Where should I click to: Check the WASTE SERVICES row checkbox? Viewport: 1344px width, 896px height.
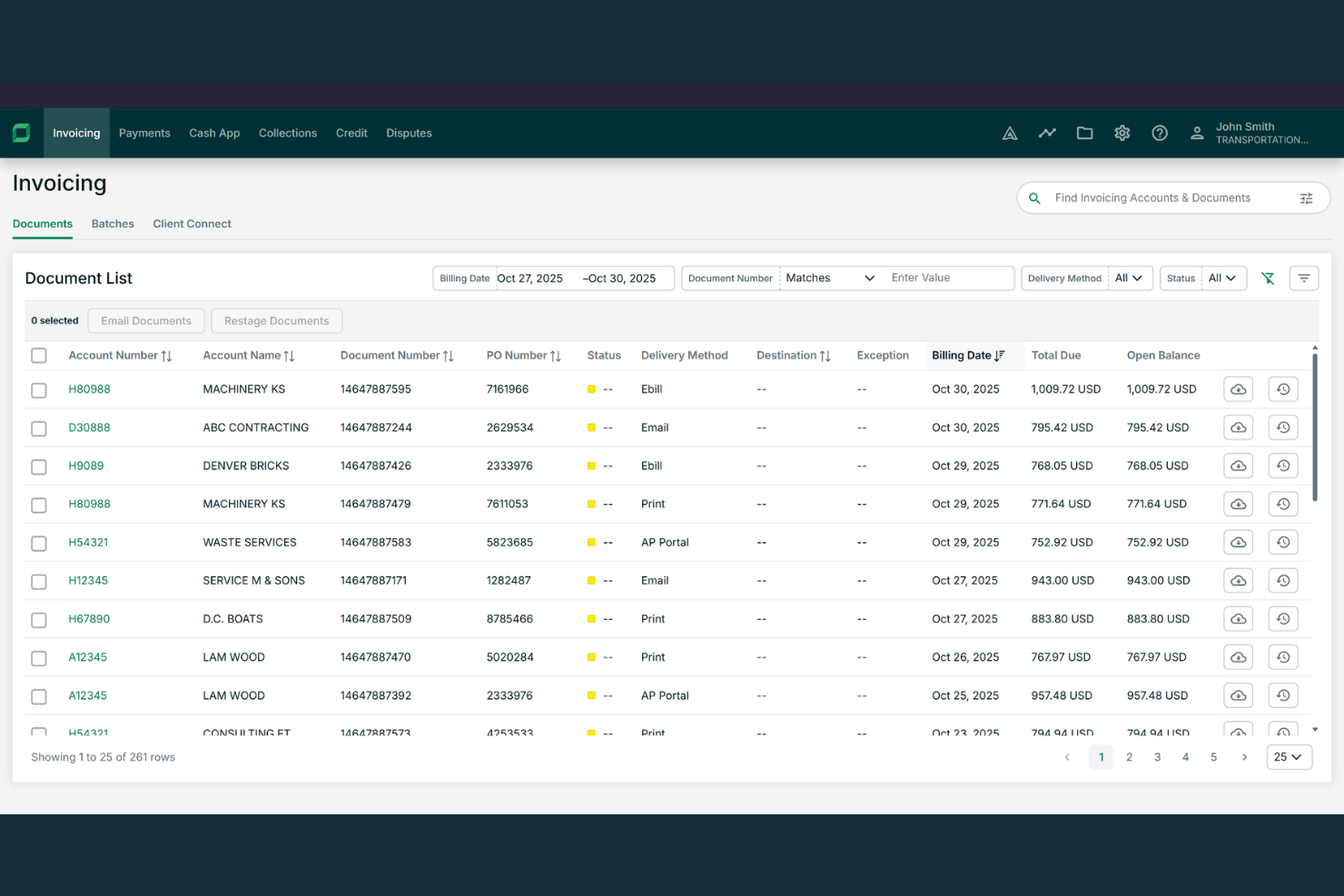click(x=39, y=543)
